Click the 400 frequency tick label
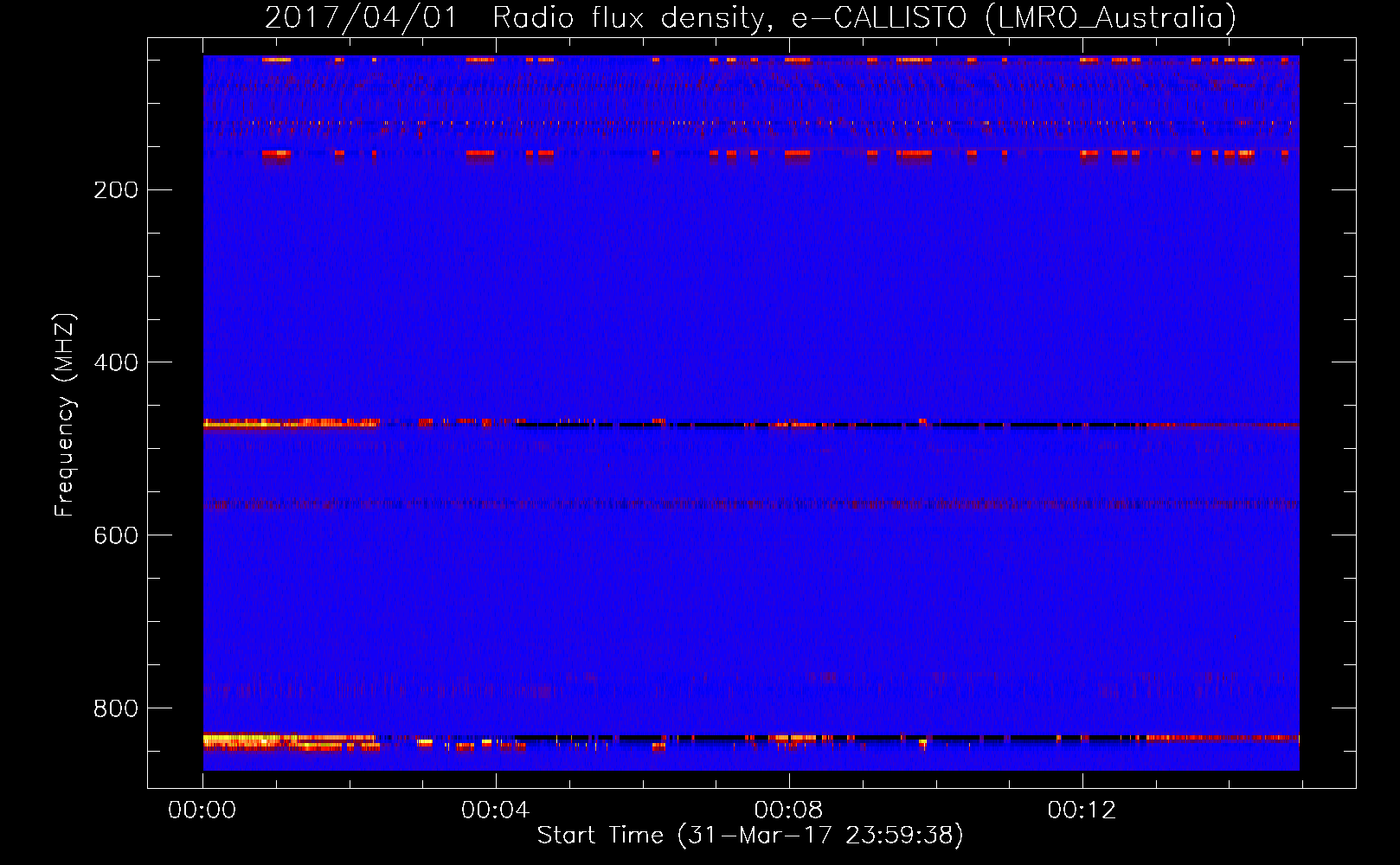1400x865 pixels. coord(116,362)
